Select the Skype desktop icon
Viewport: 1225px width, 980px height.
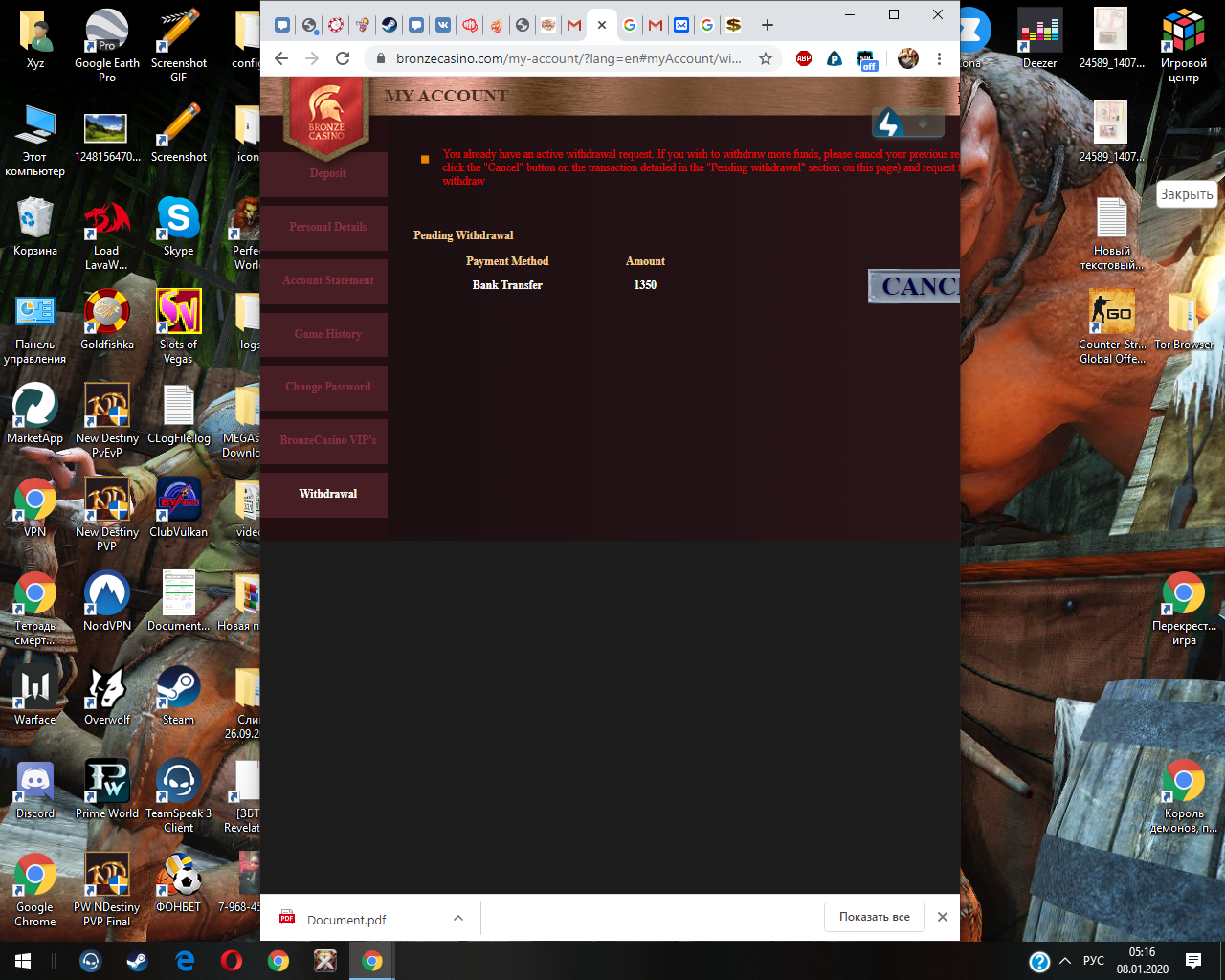pyautogui.click(x=179, y=227)
